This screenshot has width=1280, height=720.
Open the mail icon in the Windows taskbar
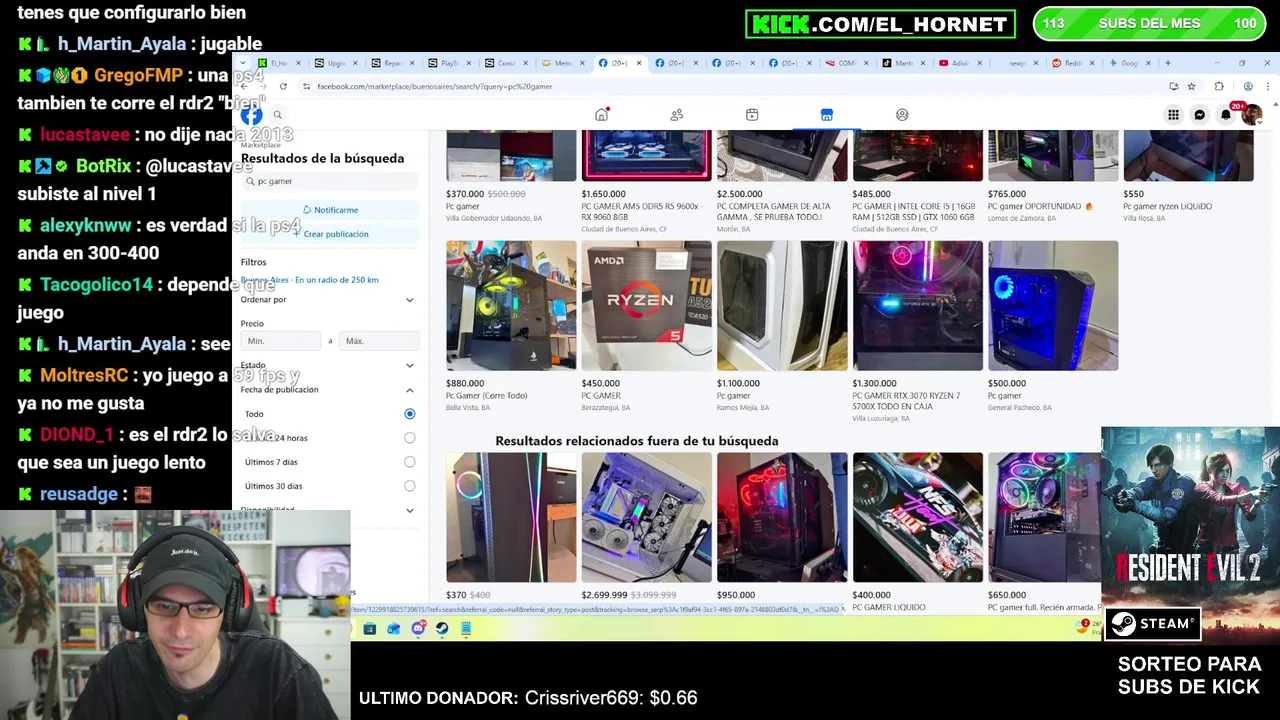394,629
